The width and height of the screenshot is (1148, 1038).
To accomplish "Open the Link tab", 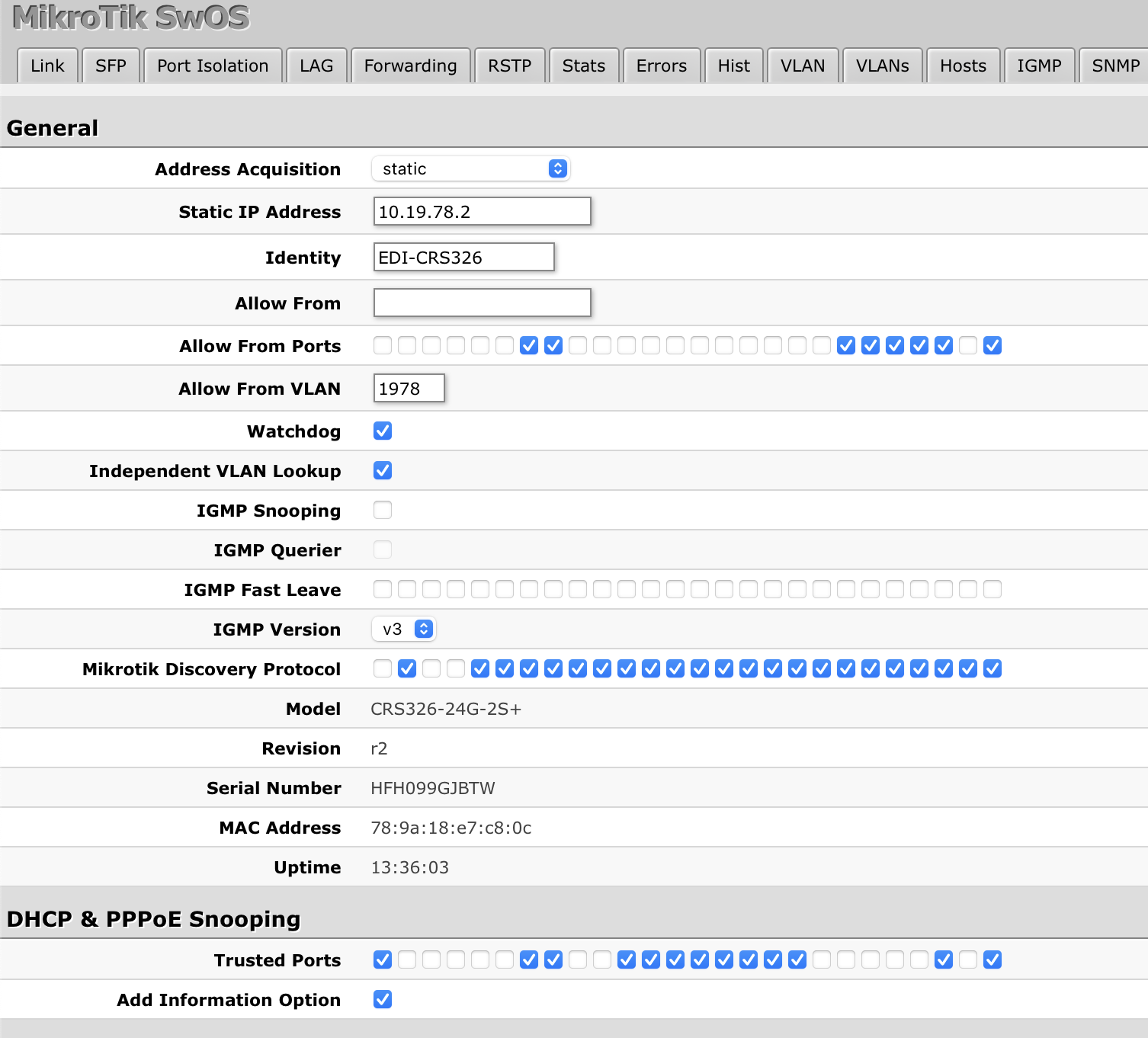I will pos(47,66).
